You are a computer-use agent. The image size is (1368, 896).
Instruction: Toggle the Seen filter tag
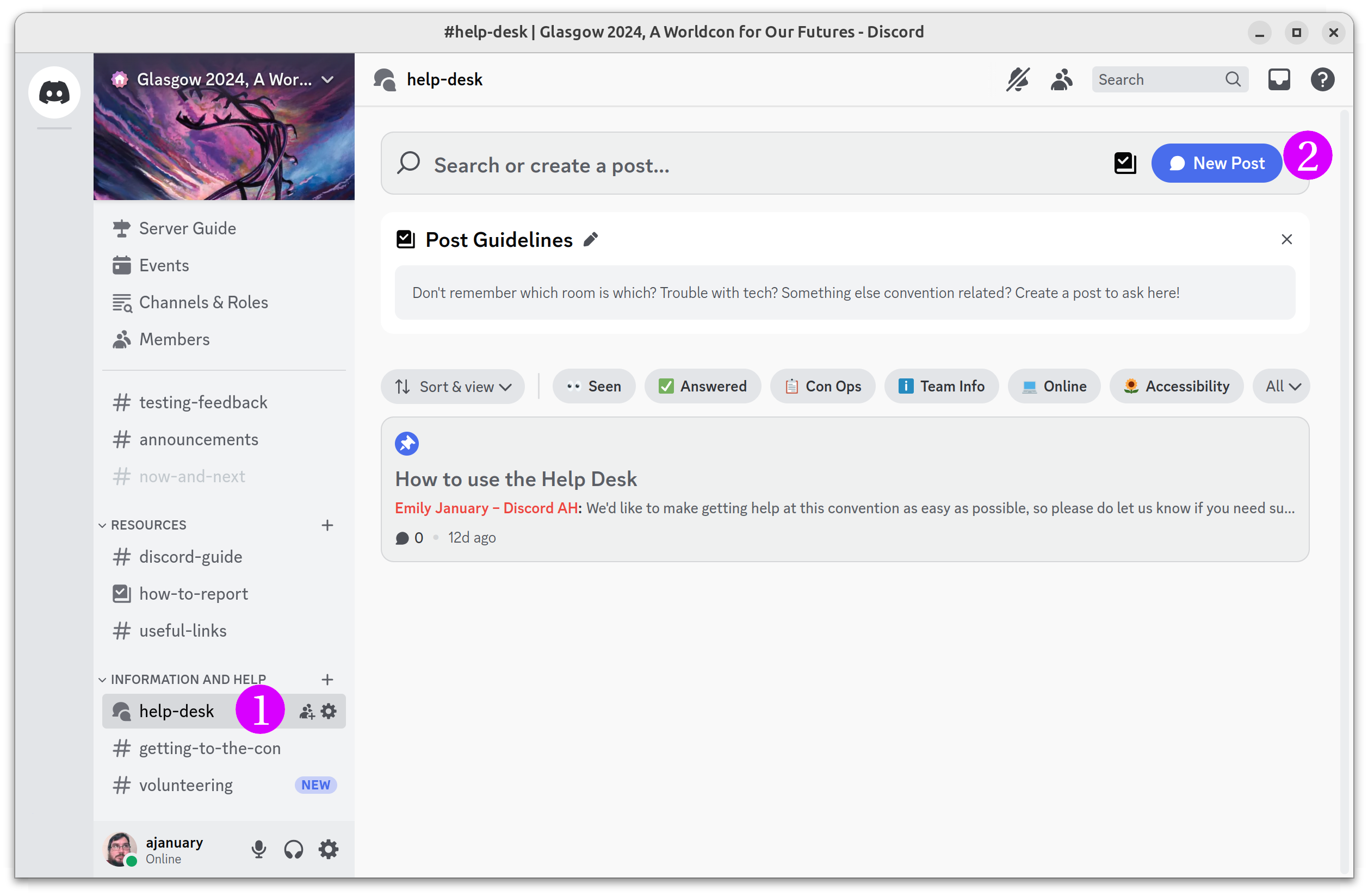pos(594,386)
